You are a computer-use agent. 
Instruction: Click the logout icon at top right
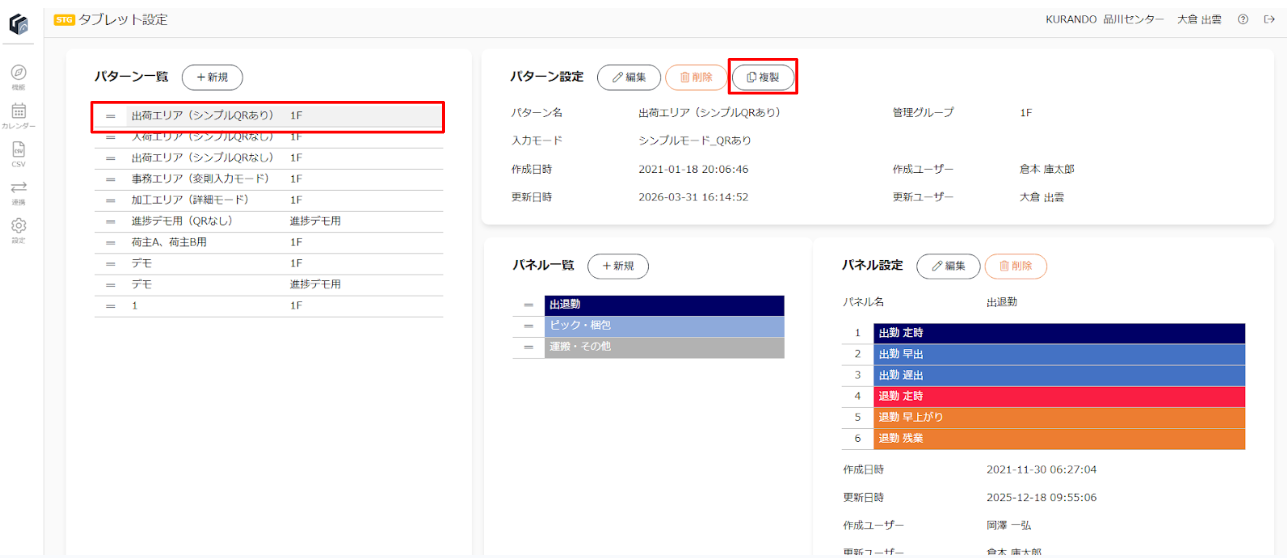click(x=1268, y=20)
